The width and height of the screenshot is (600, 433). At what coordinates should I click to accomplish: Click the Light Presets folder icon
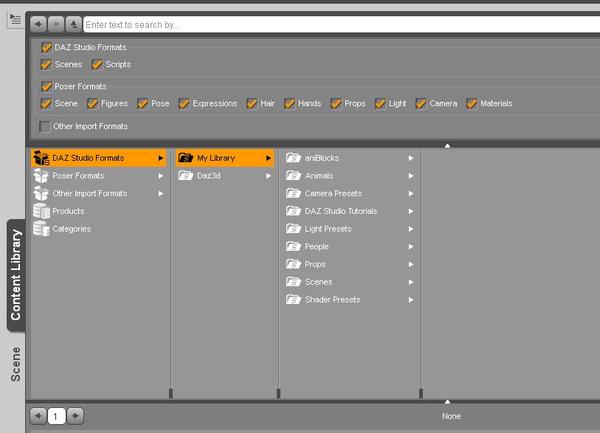pos(293,229)
